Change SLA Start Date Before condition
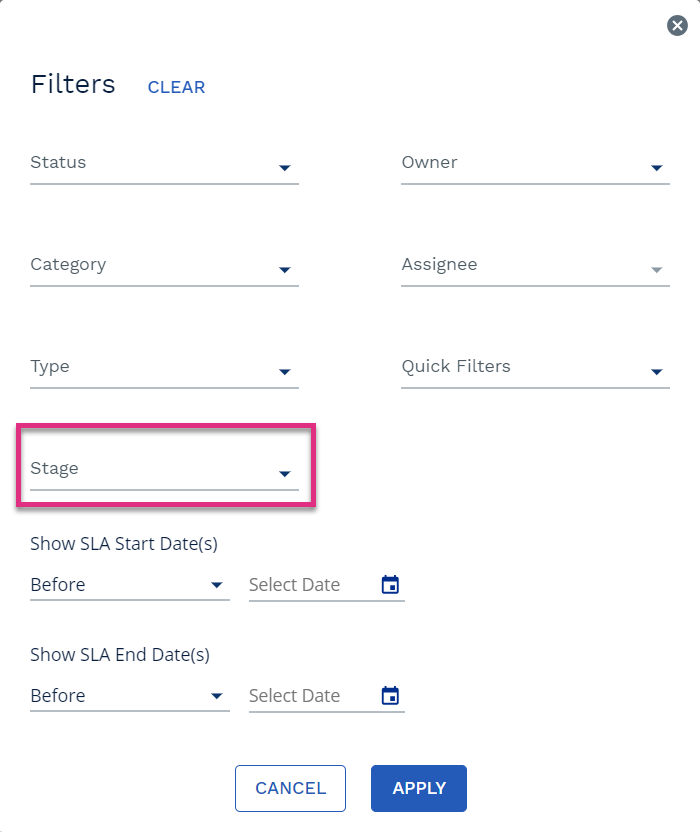The width and height of the screenshot is (700, 832). coord(129,585)
